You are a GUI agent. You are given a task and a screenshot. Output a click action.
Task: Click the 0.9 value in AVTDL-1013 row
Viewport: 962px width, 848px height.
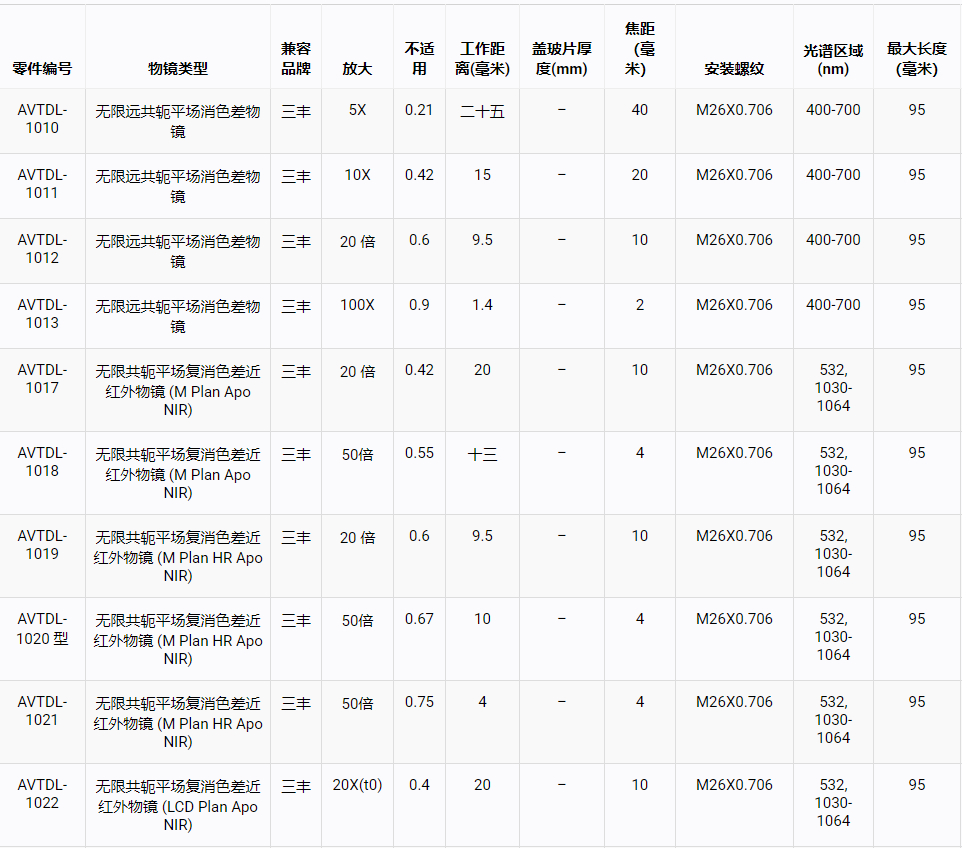[x=419, y=305]
